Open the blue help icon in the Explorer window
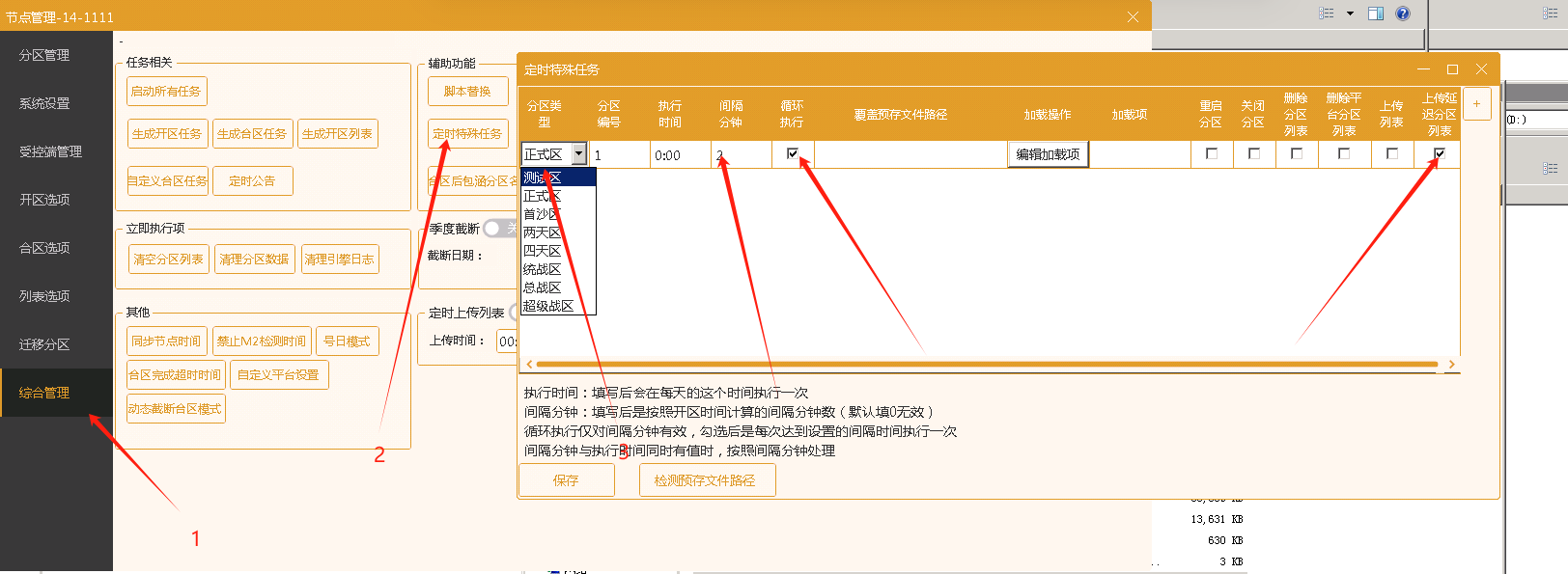This screenshot has height=574, width=1568. (x=1403, y=14)
